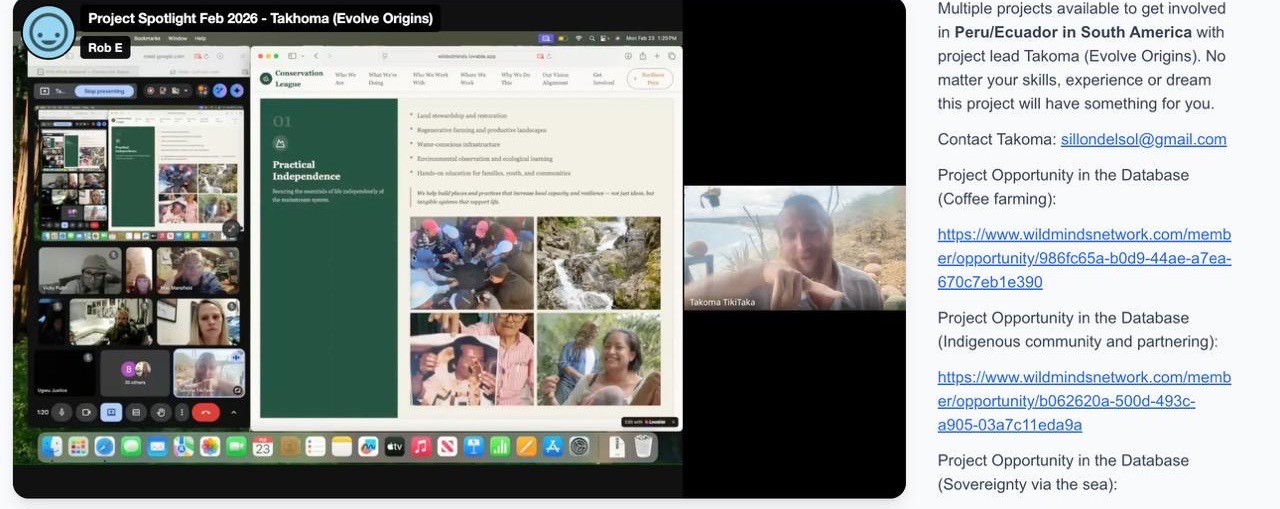Select the 'Practical Independence' heading

pos(306,170)
